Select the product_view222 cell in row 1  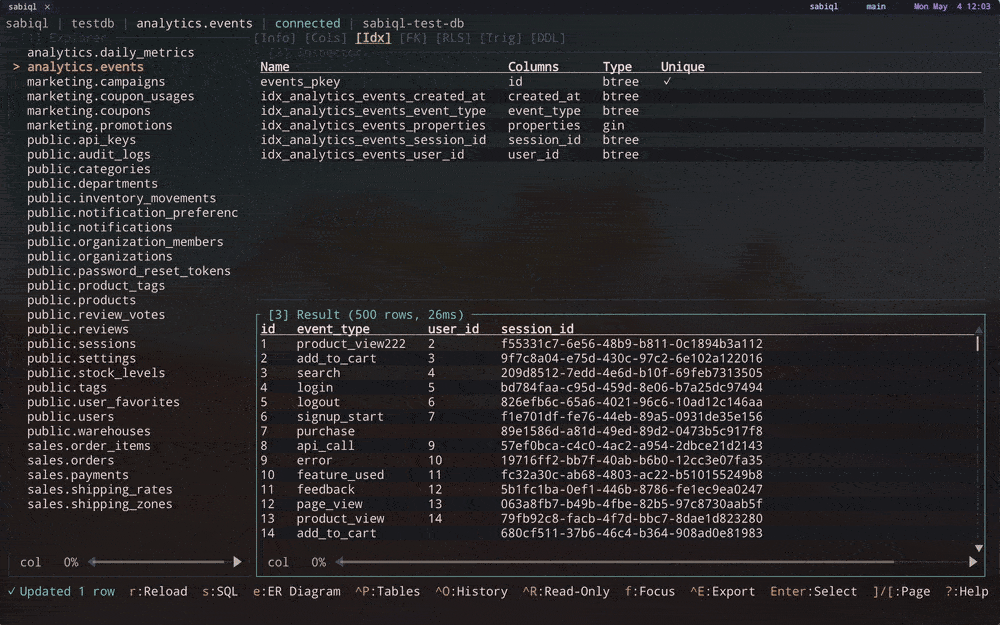coord(351,344)
